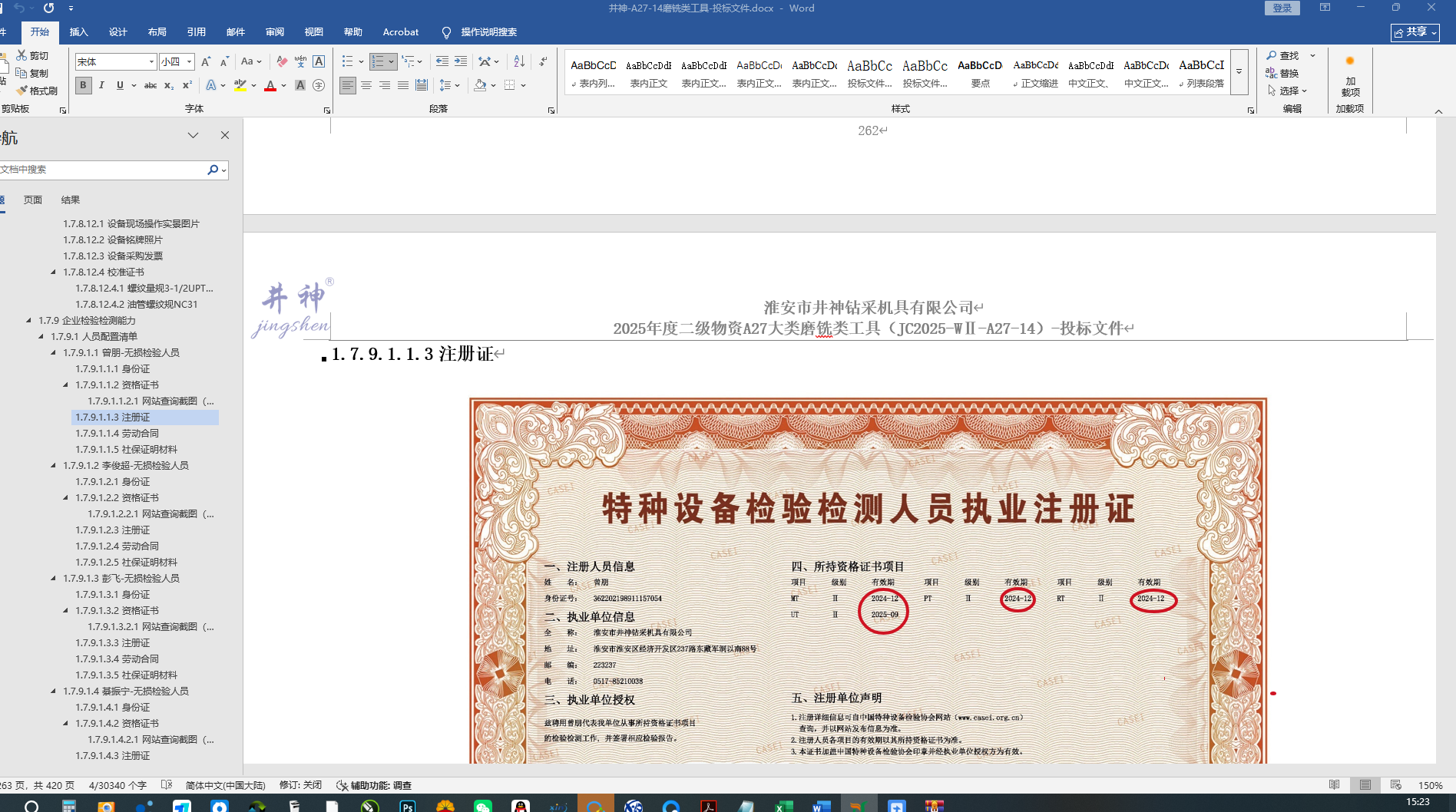The height and width of the screenshot is (812, 1456).
Task: Toggle bulleted list formatting
Action: tap(347, 61)
